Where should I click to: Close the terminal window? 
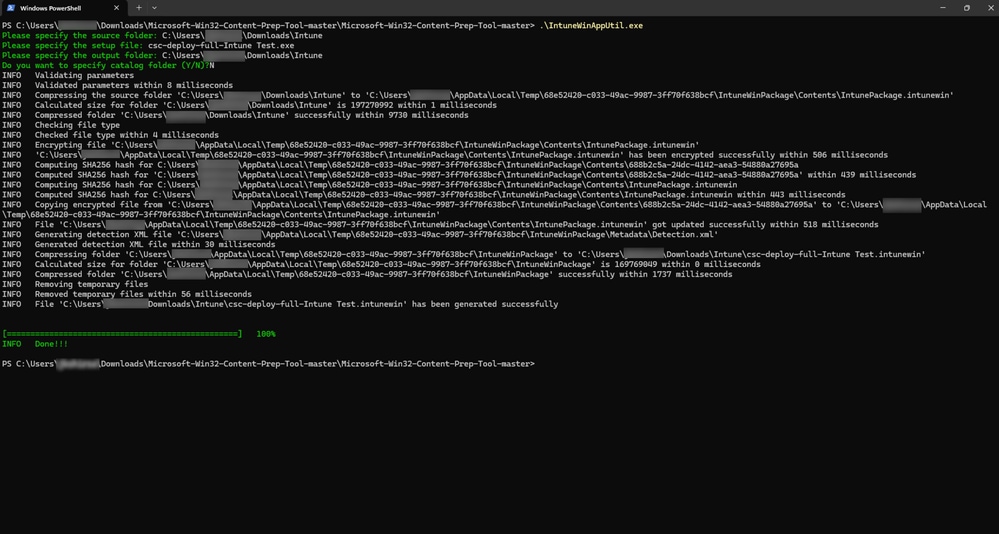[990, 8]
